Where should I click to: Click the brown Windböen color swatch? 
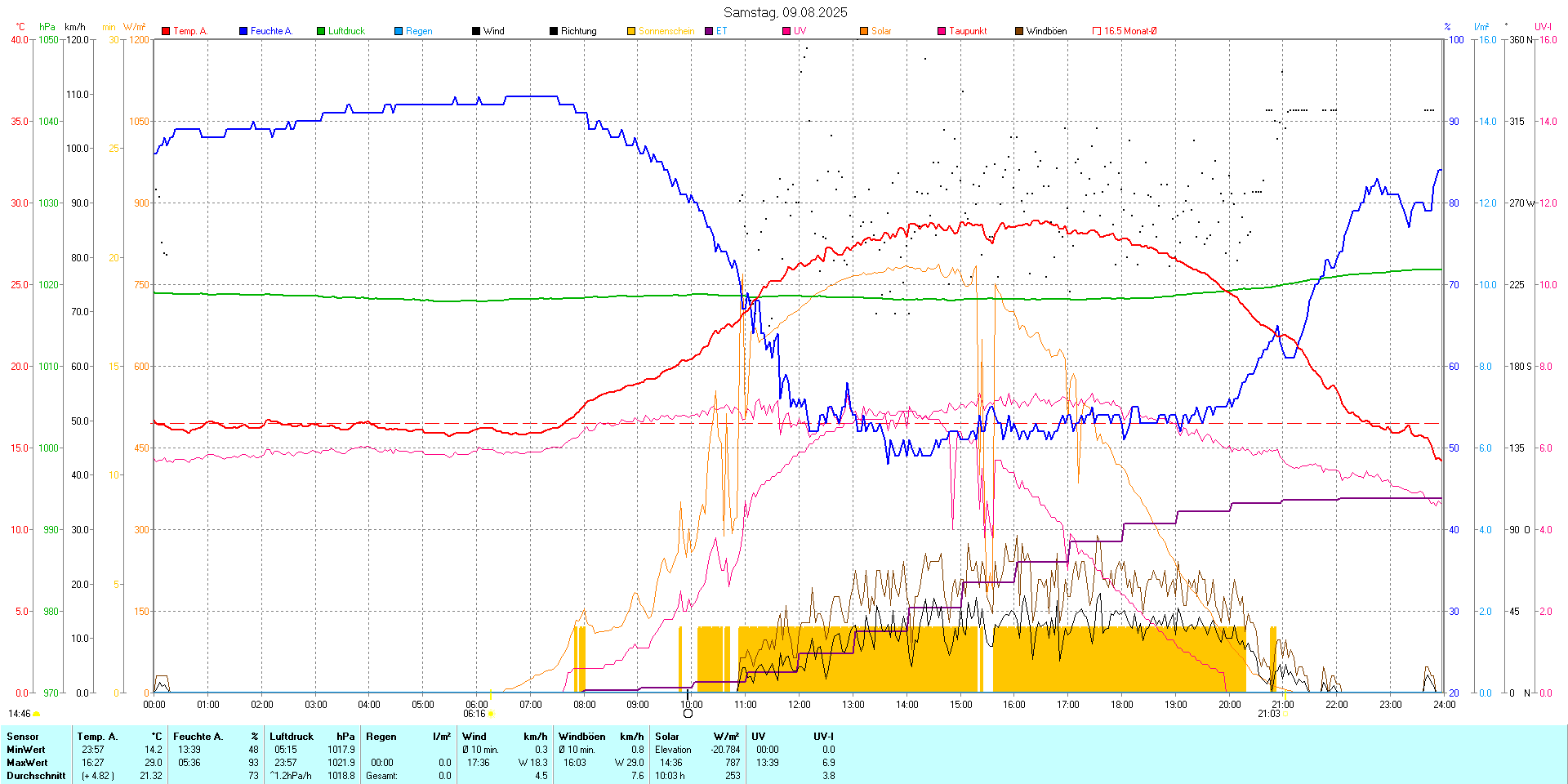click(1019, 31)
